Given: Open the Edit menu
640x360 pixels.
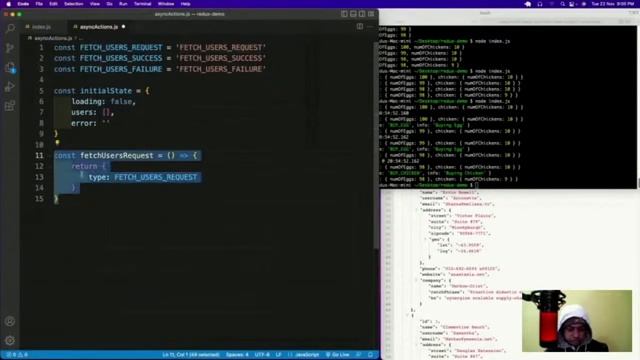Looking at the screenshot, I should 53,4.
